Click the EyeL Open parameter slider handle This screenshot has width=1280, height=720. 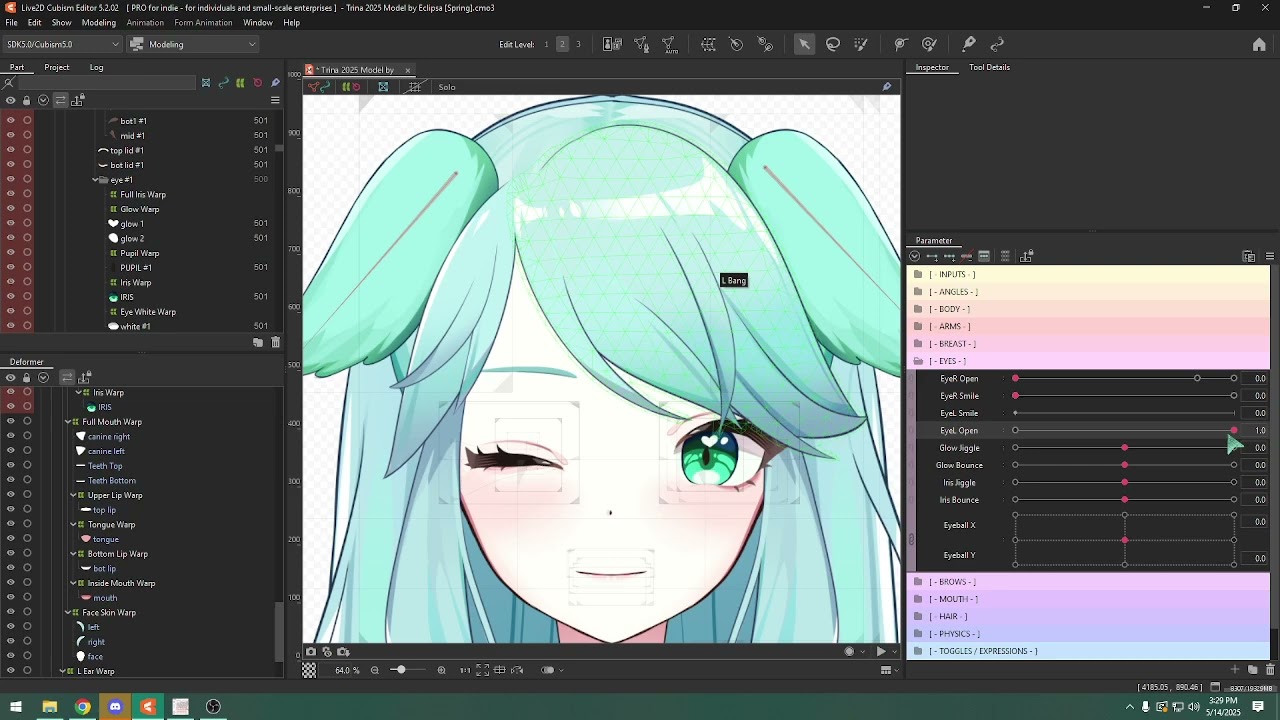pos(1233,431)
